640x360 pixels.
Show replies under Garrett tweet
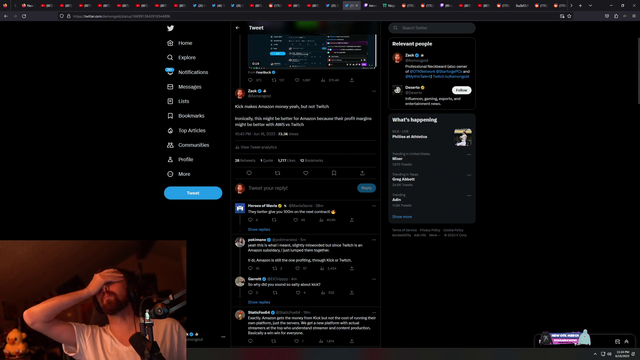[x=259, y=302]
